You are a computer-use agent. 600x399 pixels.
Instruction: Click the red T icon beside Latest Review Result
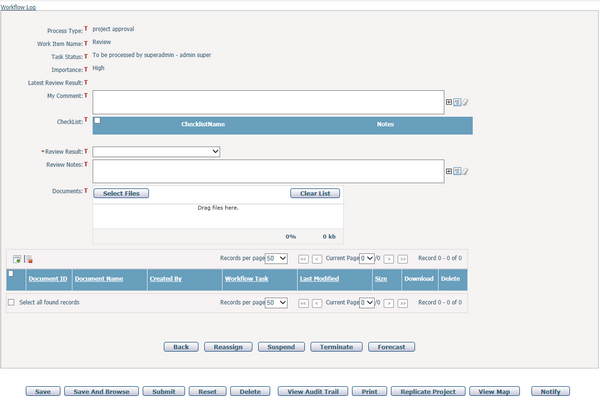point(86,82)
